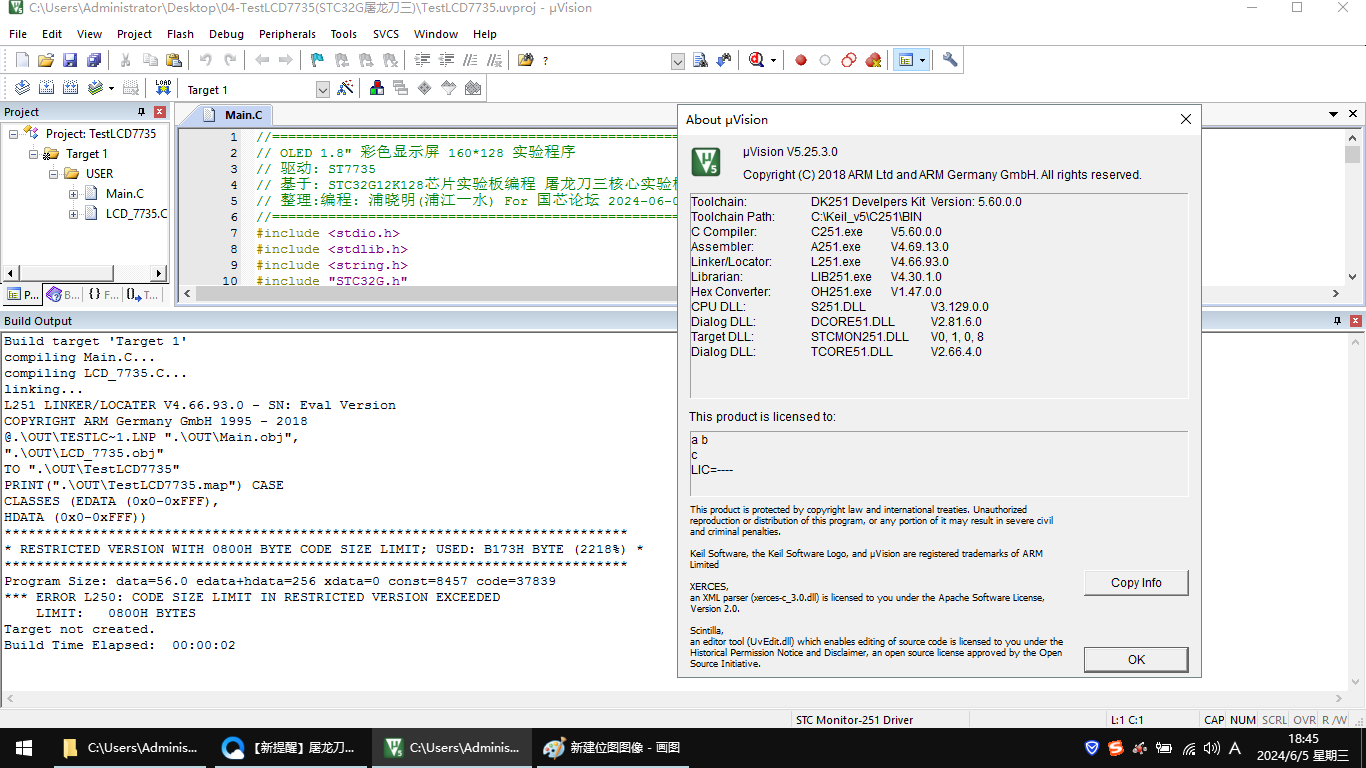Switch to the Books panel tab
This screenshot has height=768, width=1366.
click(x=63, y=295)
